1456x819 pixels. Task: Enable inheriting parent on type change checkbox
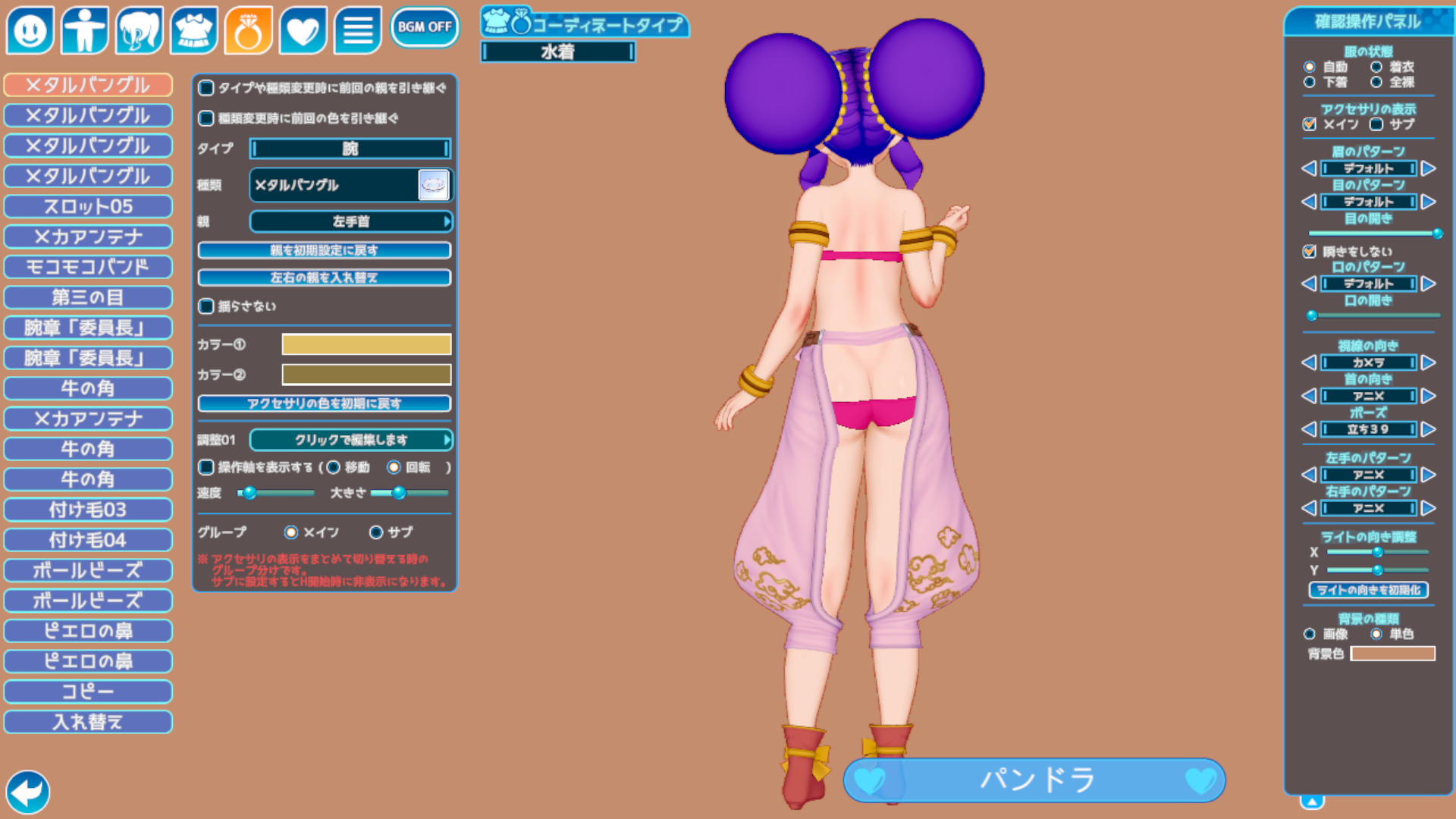206,88
